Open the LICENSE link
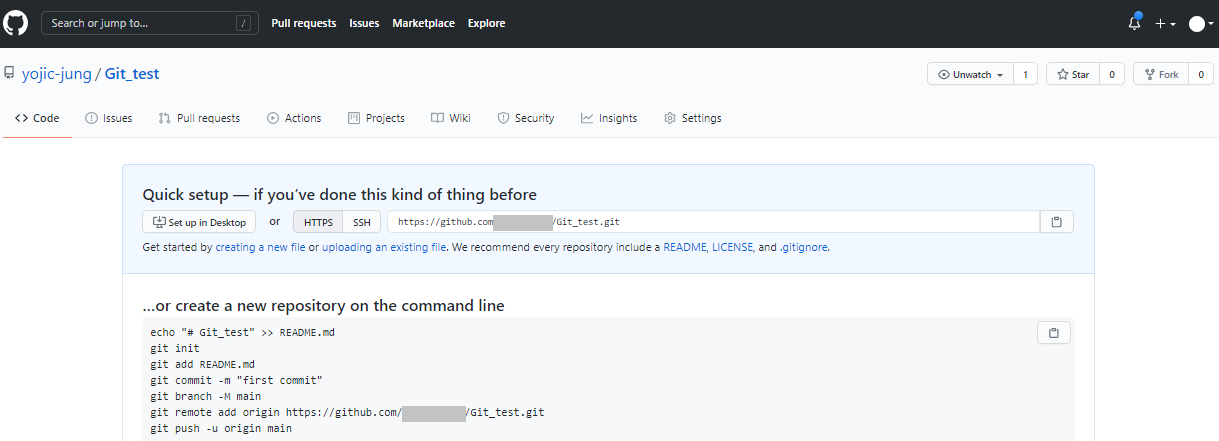1219x441 pixels. 733,247
